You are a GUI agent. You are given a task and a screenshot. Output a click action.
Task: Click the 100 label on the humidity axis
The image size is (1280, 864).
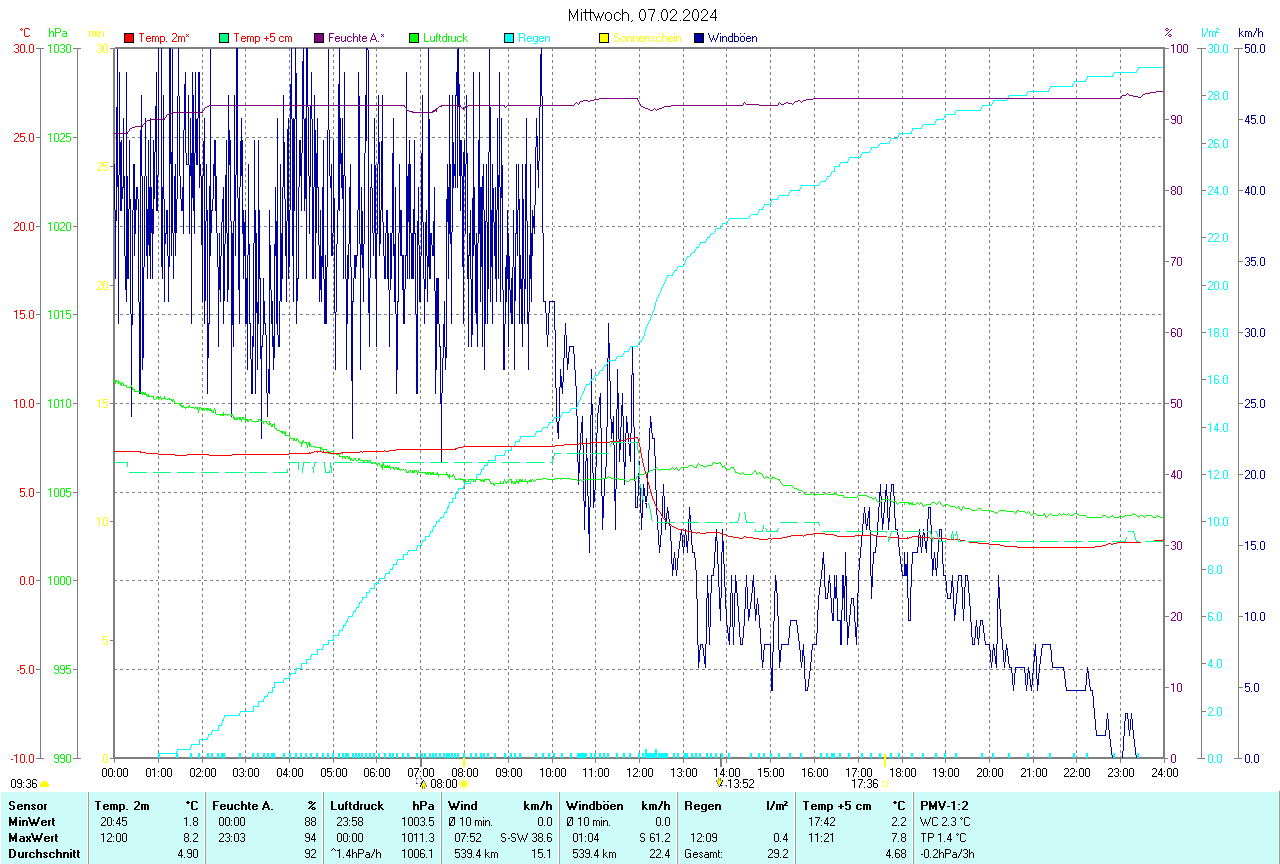pyautogui.click(x=1179, y=48)
